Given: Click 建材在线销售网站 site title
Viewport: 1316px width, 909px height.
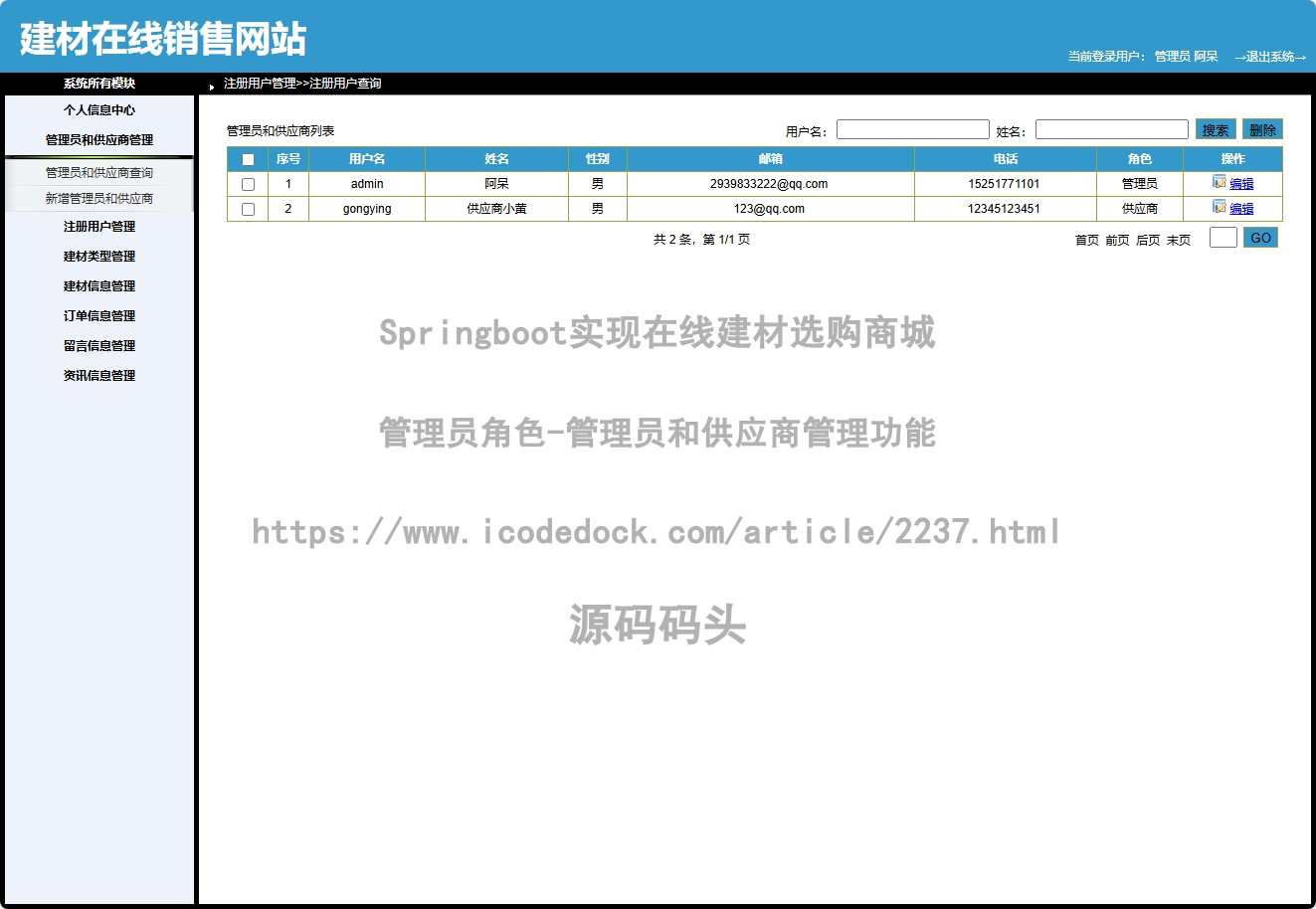Looking at the screenshot, I should [x=163, y=39].
